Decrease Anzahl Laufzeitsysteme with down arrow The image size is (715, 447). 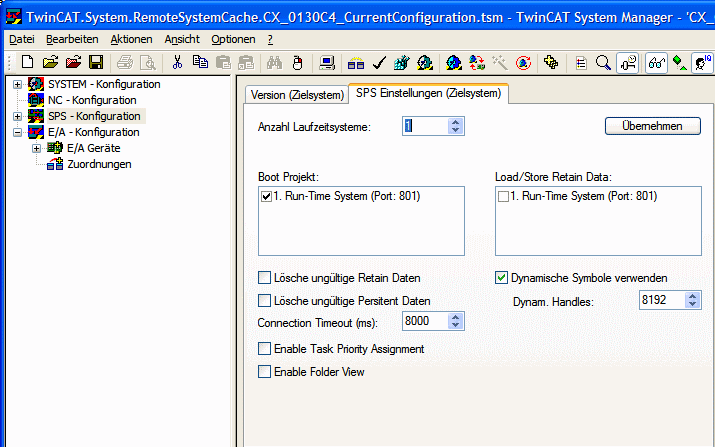pos(456,130)
